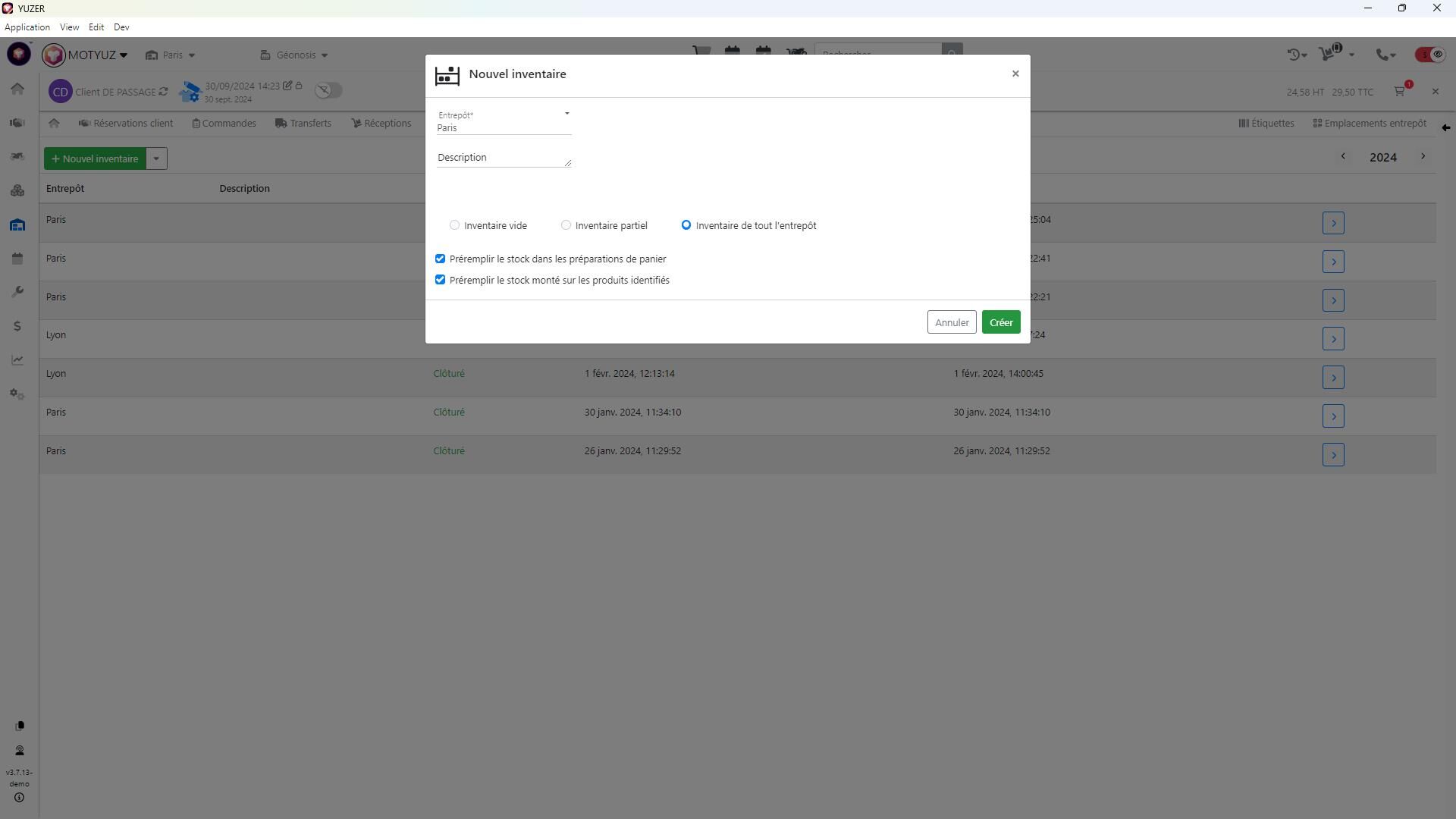Click the shopping cart icon with badge
The image size is (1456, 819).
pos(1400,91)
